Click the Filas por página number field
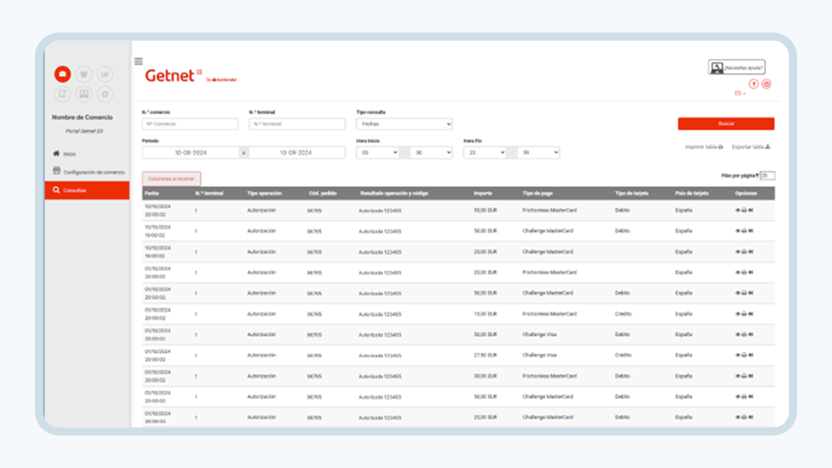 coord(767,176)
